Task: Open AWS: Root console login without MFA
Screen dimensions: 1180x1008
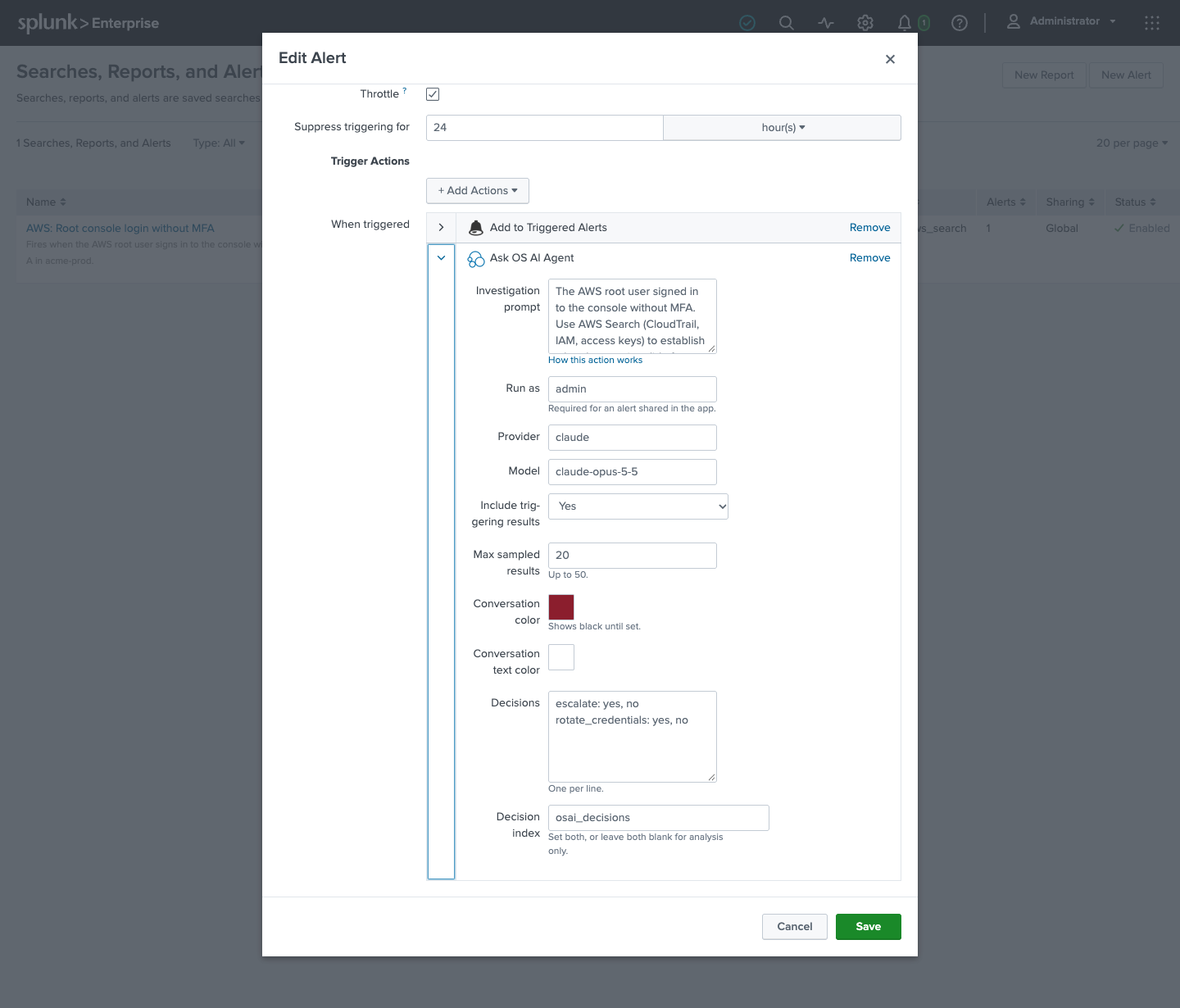Action: [120, 229]
